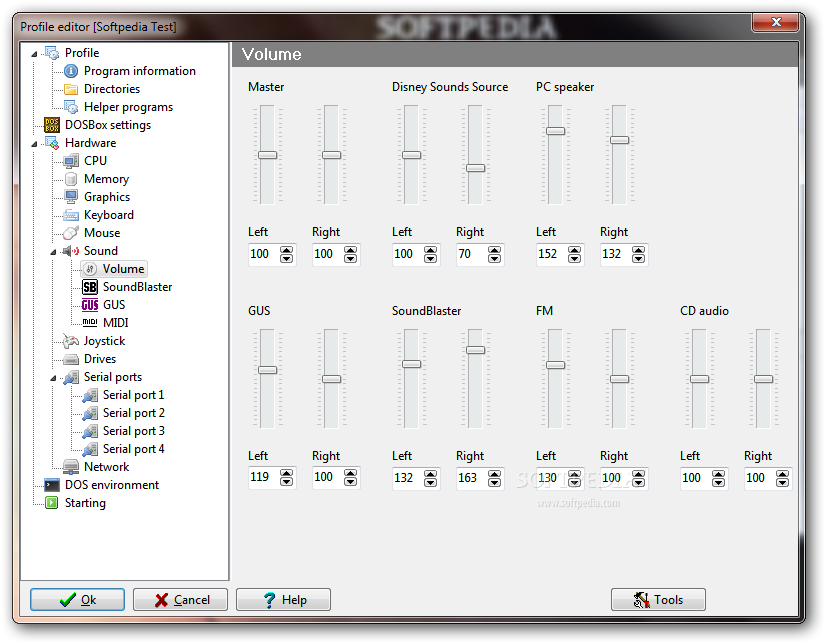The height and width of the screenshot is (644, 826).
Task: Increase the Master Left value with spinner
Action: click(x=287, y=251)
